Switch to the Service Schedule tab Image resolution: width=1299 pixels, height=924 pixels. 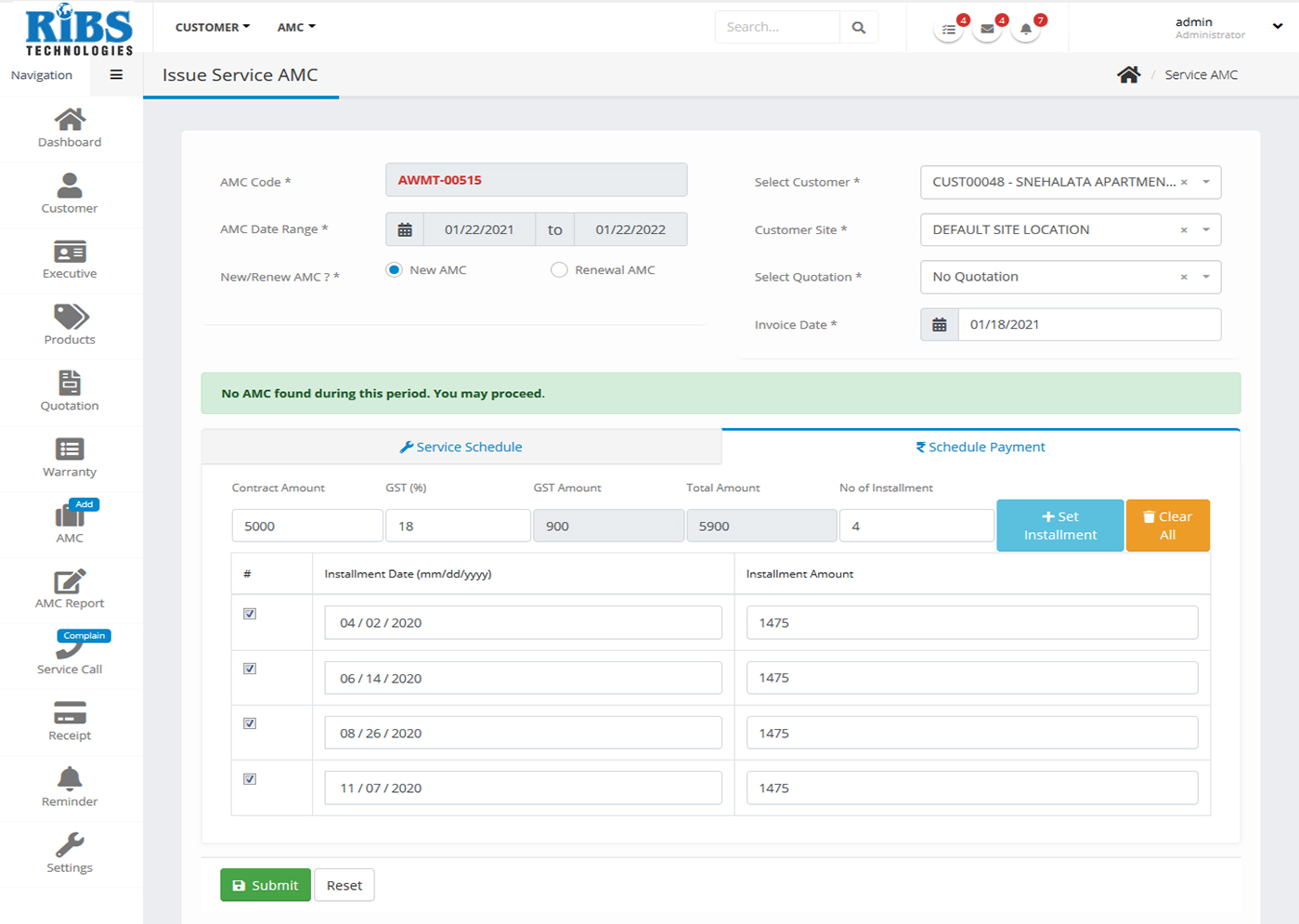(461, 447)
